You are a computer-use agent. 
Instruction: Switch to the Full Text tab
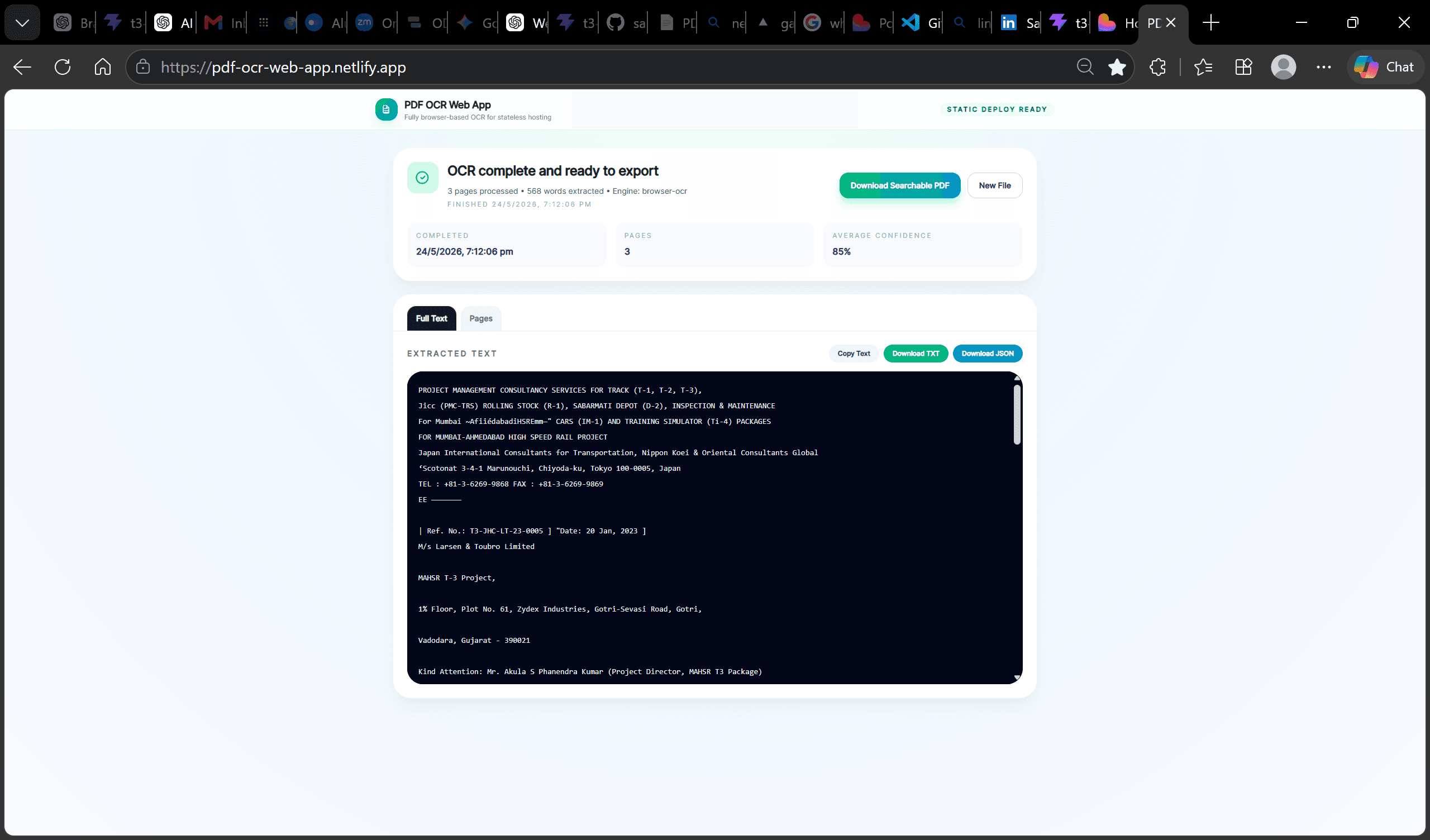point(431,318)
